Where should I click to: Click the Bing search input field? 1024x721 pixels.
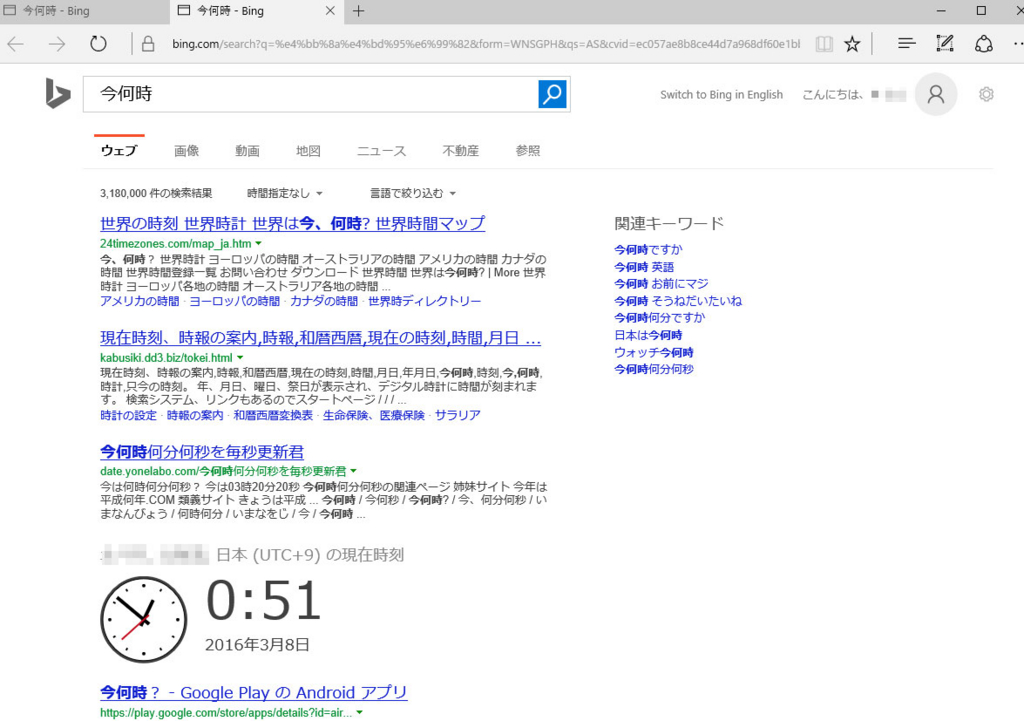310,94
